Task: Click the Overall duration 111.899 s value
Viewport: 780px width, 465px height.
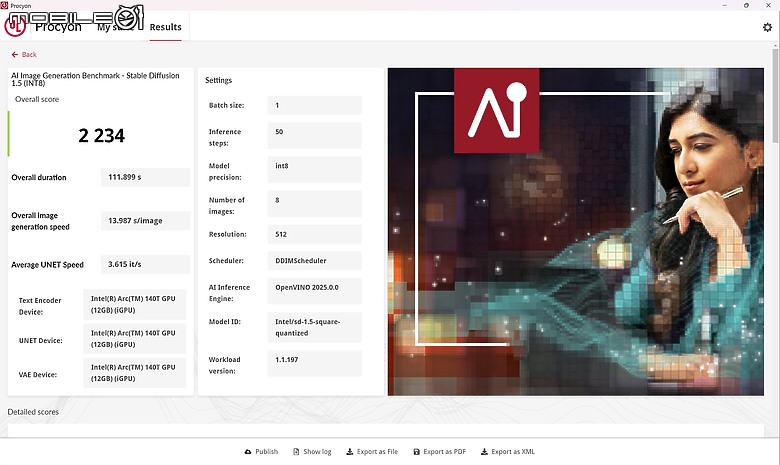Action: click(x=145, y=177)
